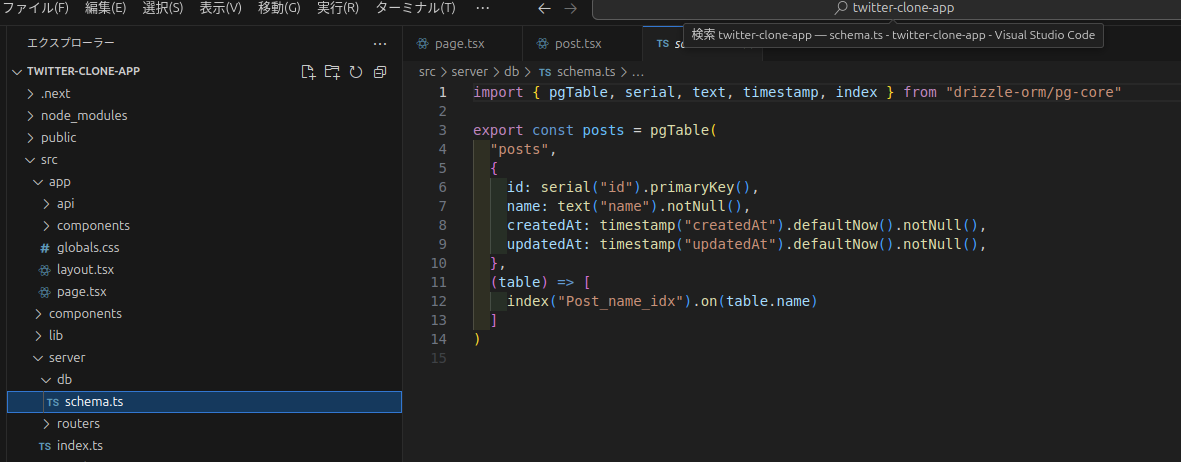Click the breadcrumb trailing ellipsis
Viewport: 1181px width, 462px height.
(637, 72)
